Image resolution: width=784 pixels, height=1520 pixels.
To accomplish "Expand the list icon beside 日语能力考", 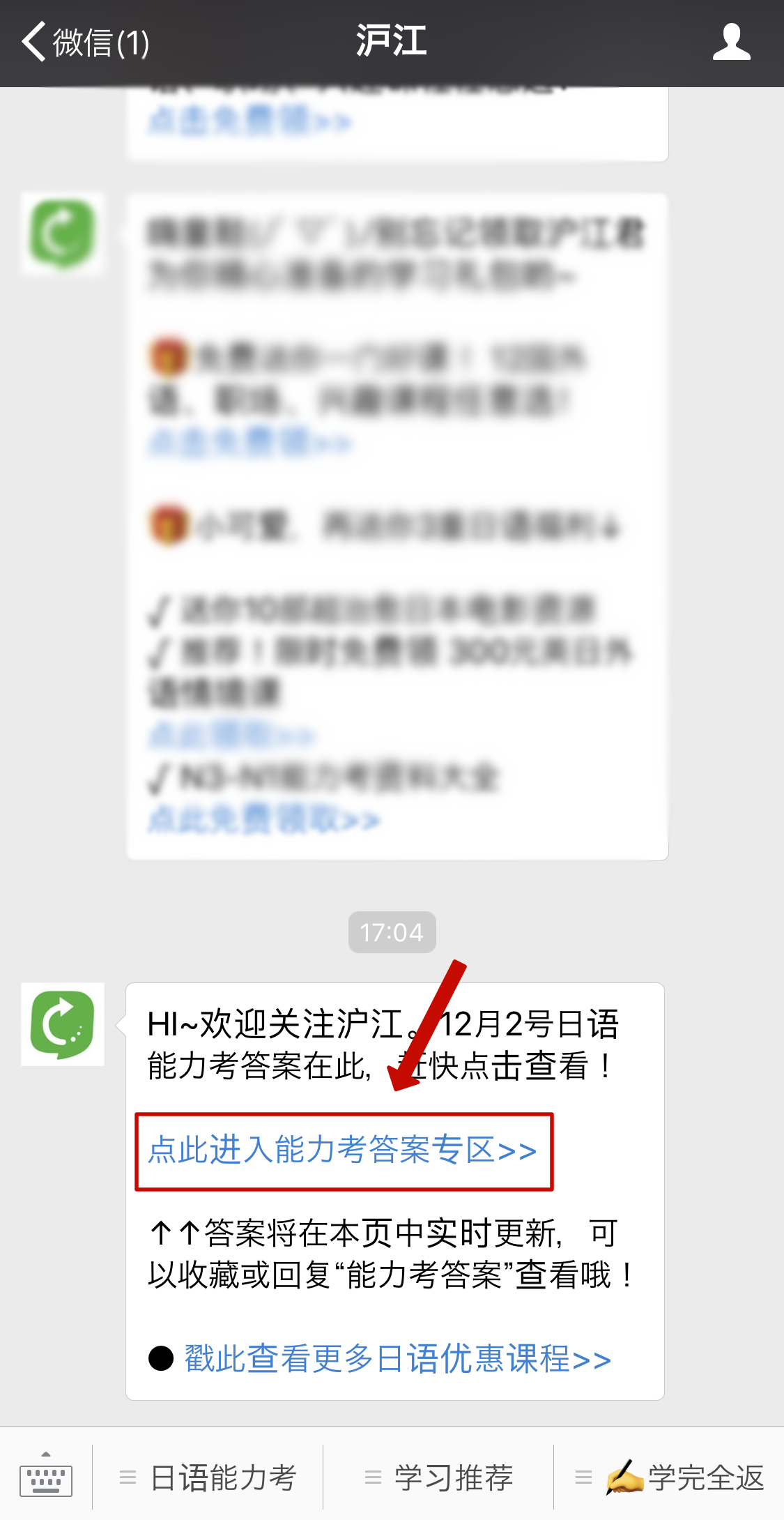I will click(128, 1477).
